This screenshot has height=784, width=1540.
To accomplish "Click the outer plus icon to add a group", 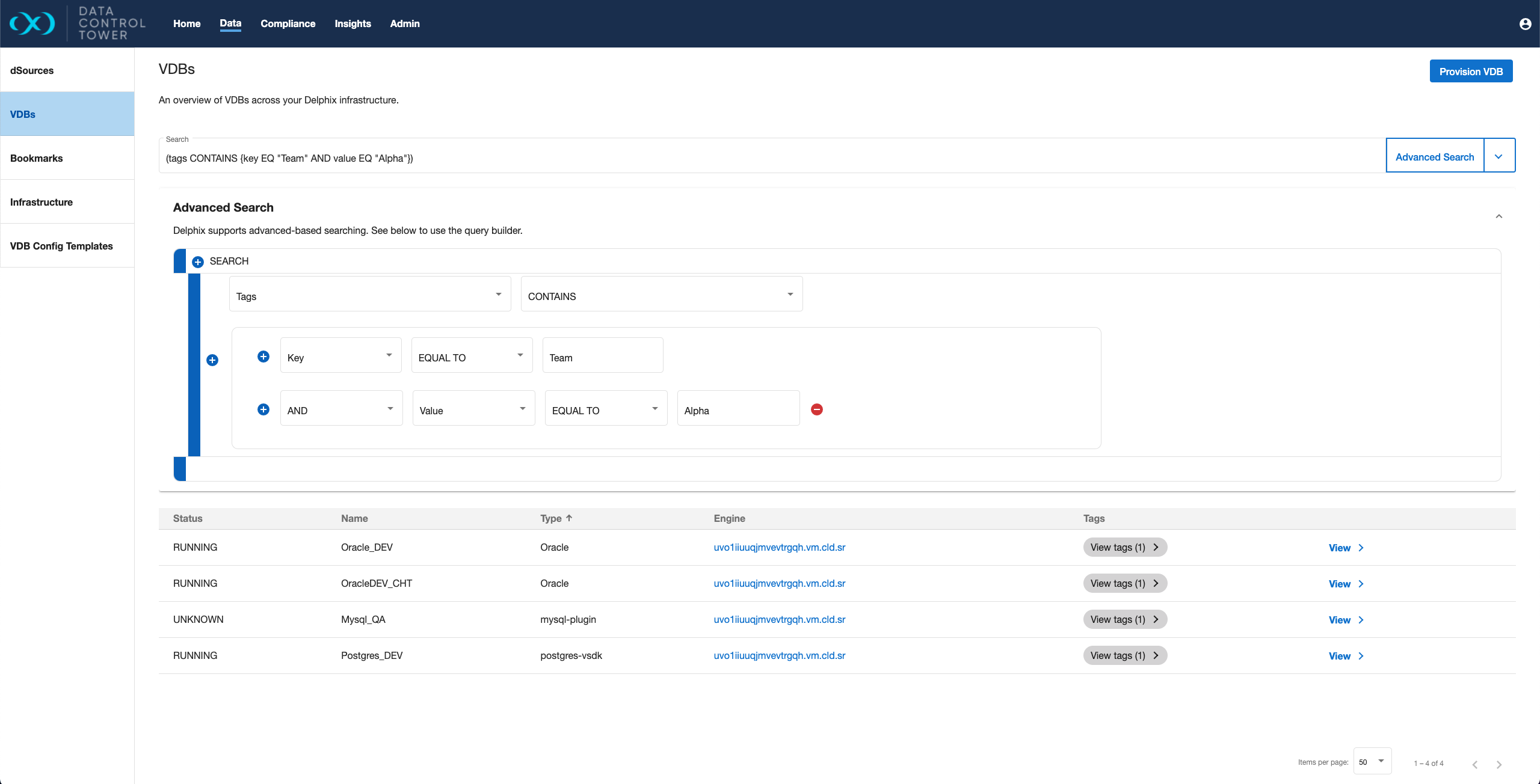I will click(212, 360).
